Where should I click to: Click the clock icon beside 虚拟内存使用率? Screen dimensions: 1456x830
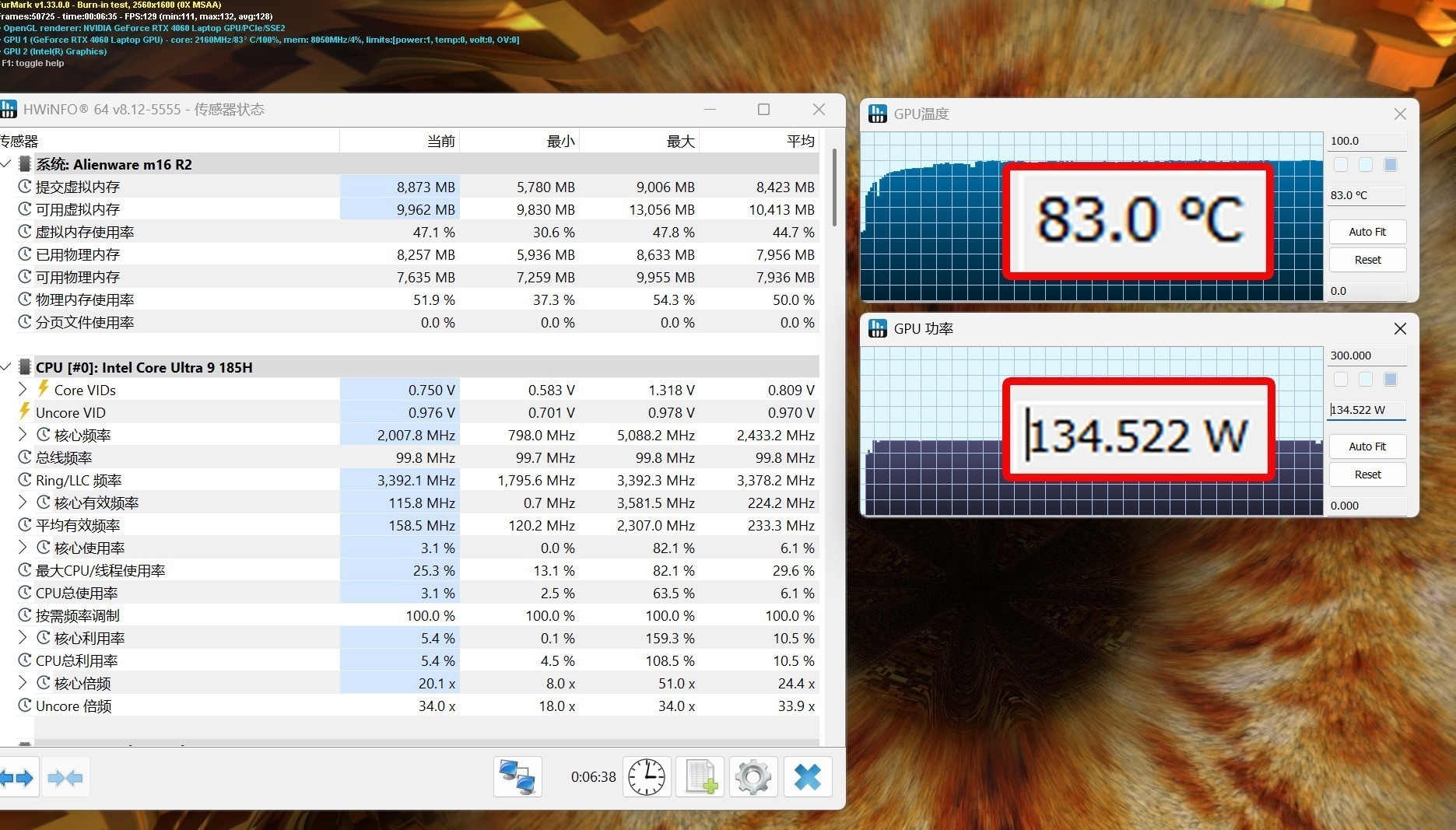[25, 232]
